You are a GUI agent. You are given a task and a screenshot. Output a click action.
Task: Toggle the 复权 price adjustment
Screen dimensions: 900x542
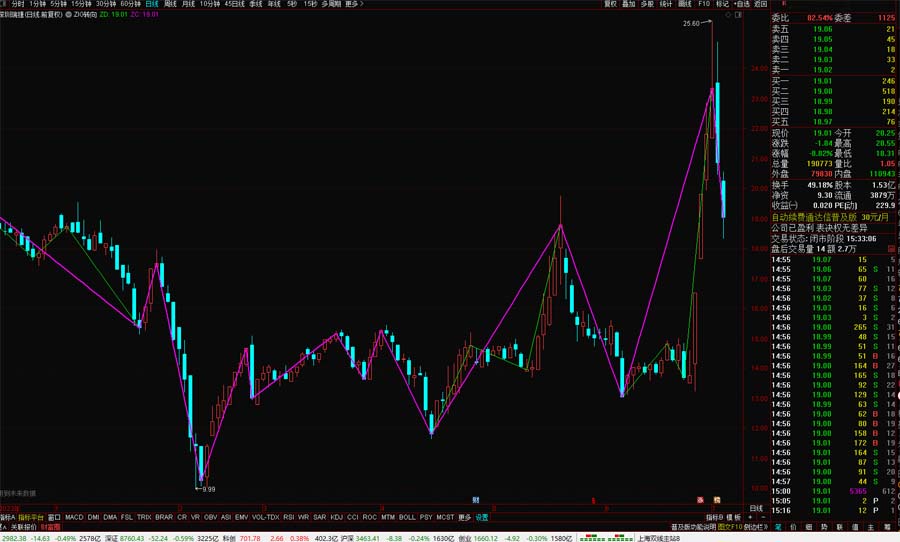tap(610, 4)
